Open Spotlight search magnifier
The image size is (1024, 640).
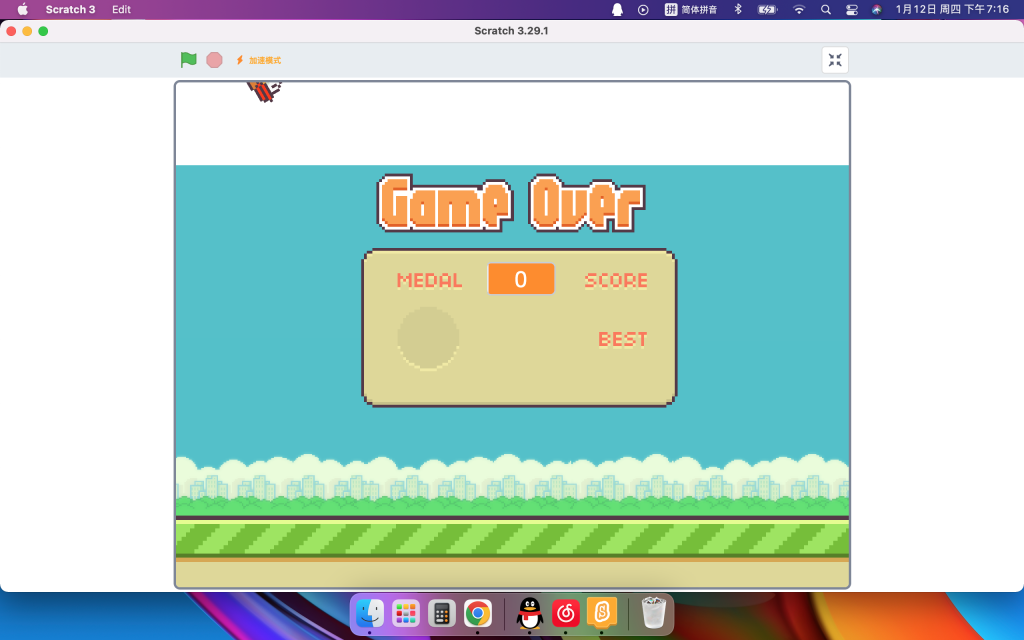(826, 9)
